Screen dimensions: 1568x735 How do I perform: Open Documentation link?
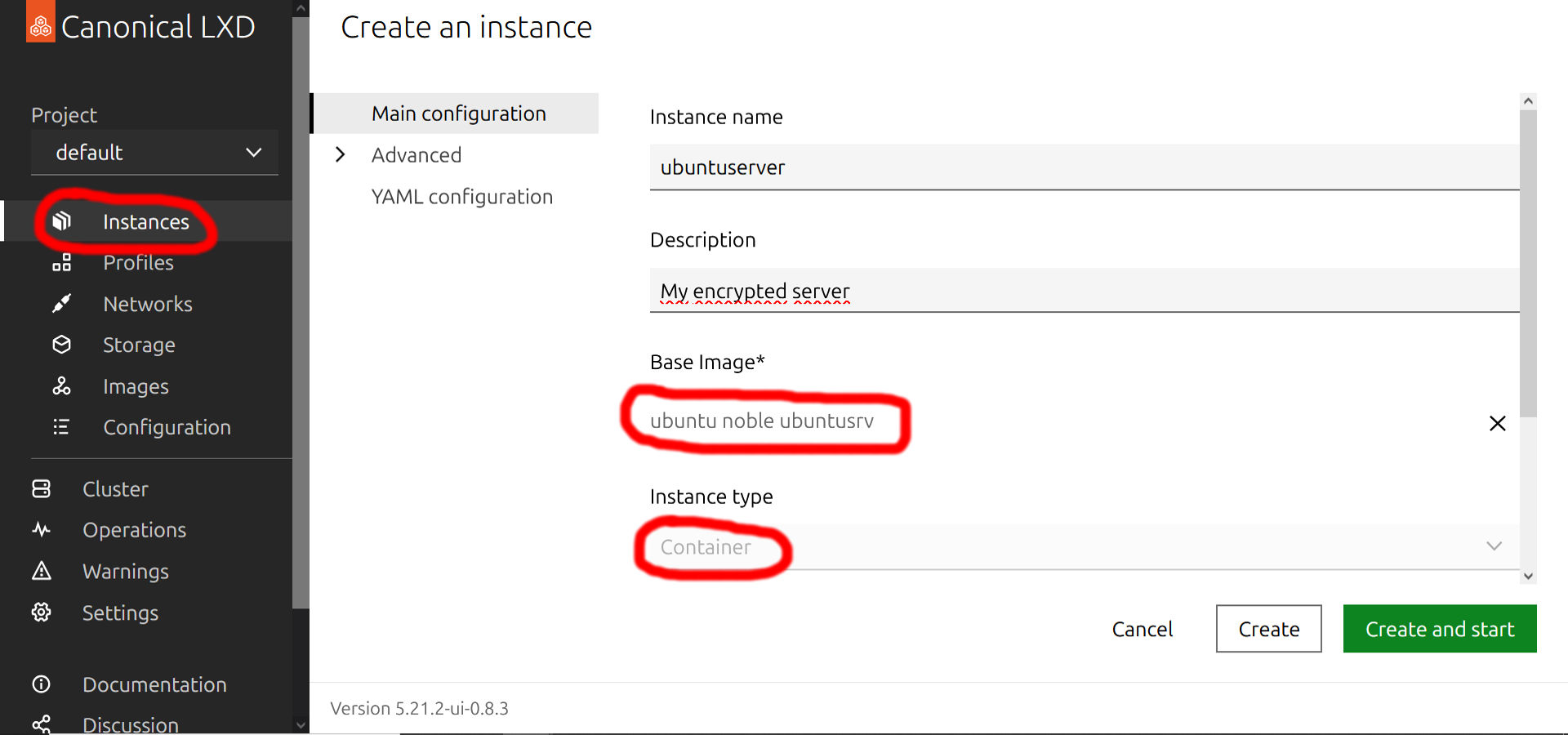(x=154, y=684)
